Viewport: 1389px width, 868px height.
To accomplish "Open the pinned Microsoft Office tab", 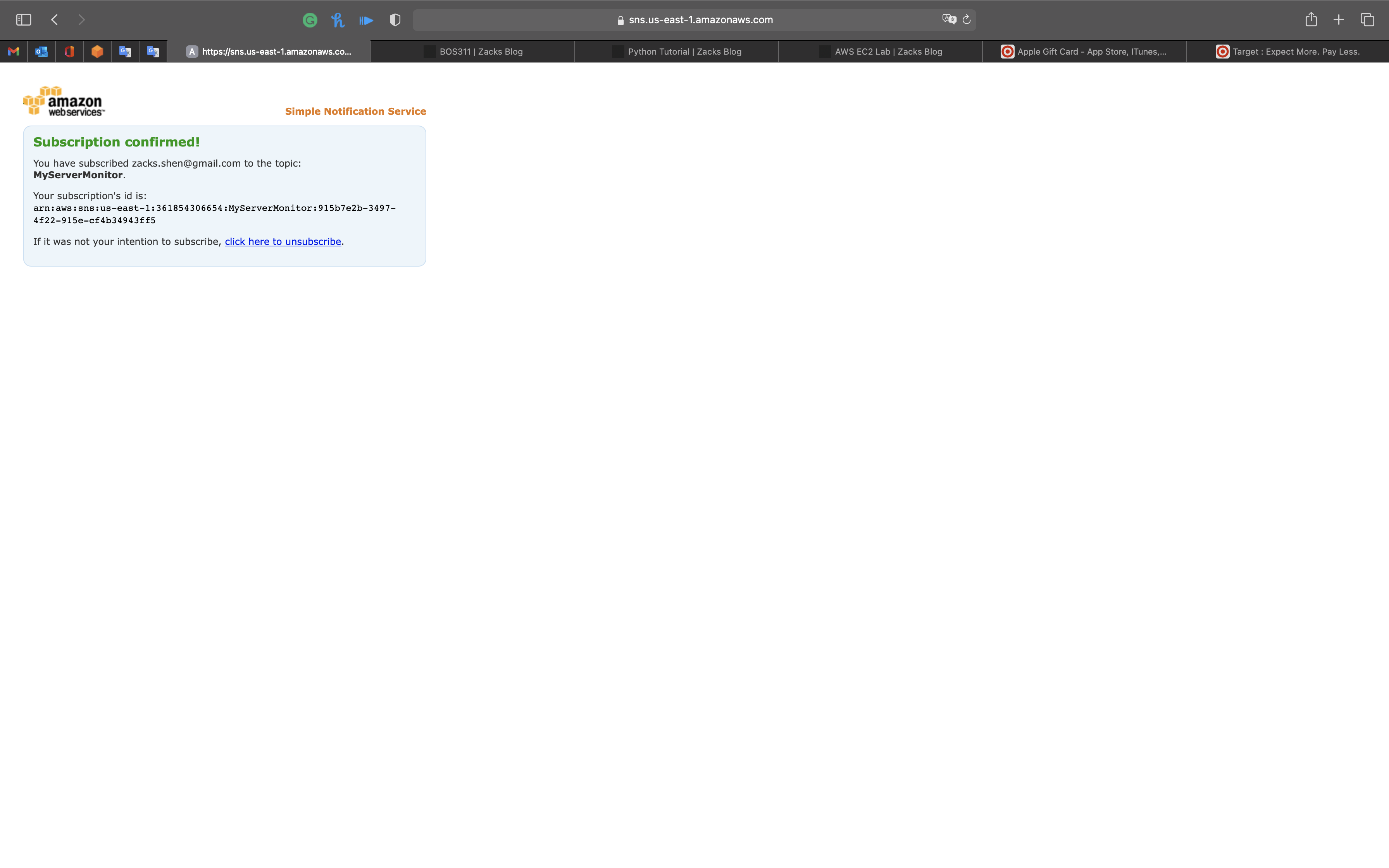I will click(x=69, y=52).
